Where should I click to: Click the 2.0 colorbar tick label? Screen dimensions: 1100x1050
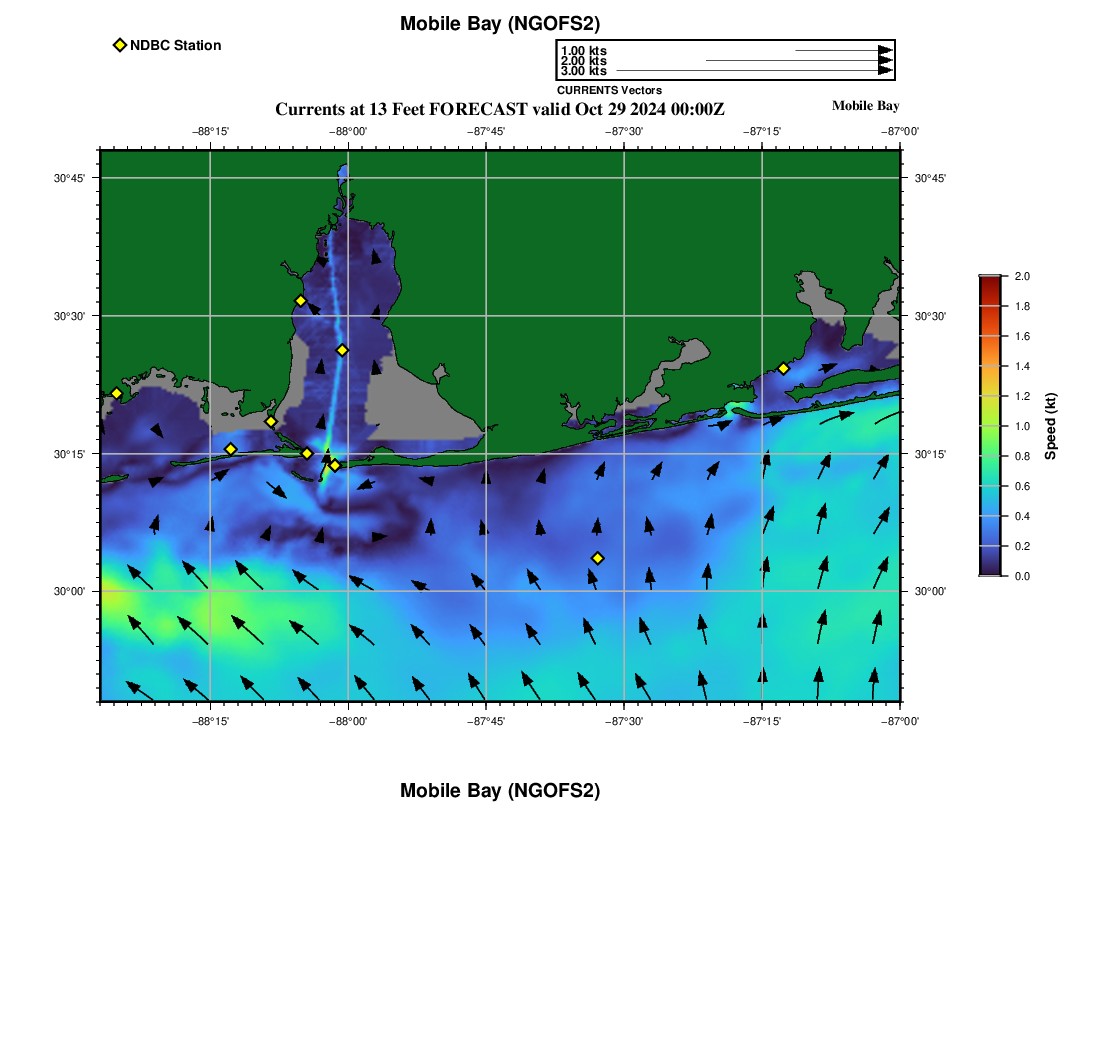(1022, 276)
